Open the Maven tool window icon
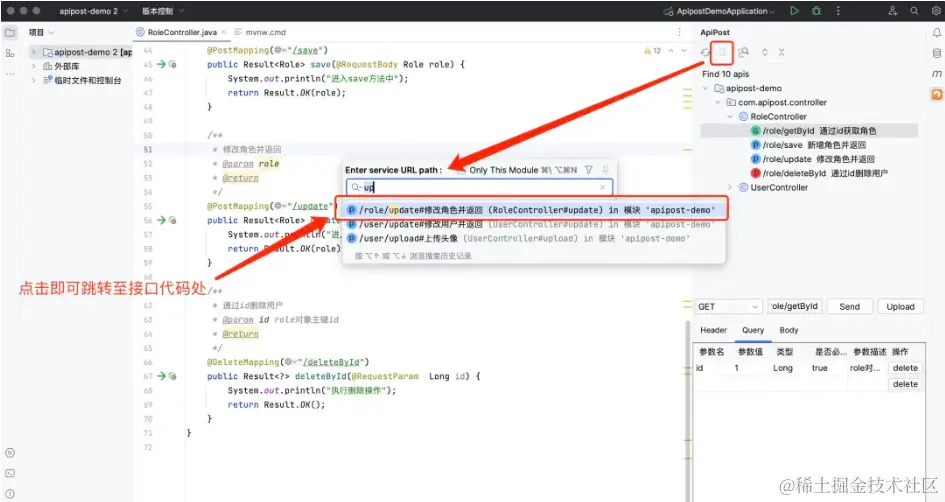The image size is (945, 502). click(x=937, y=74)
